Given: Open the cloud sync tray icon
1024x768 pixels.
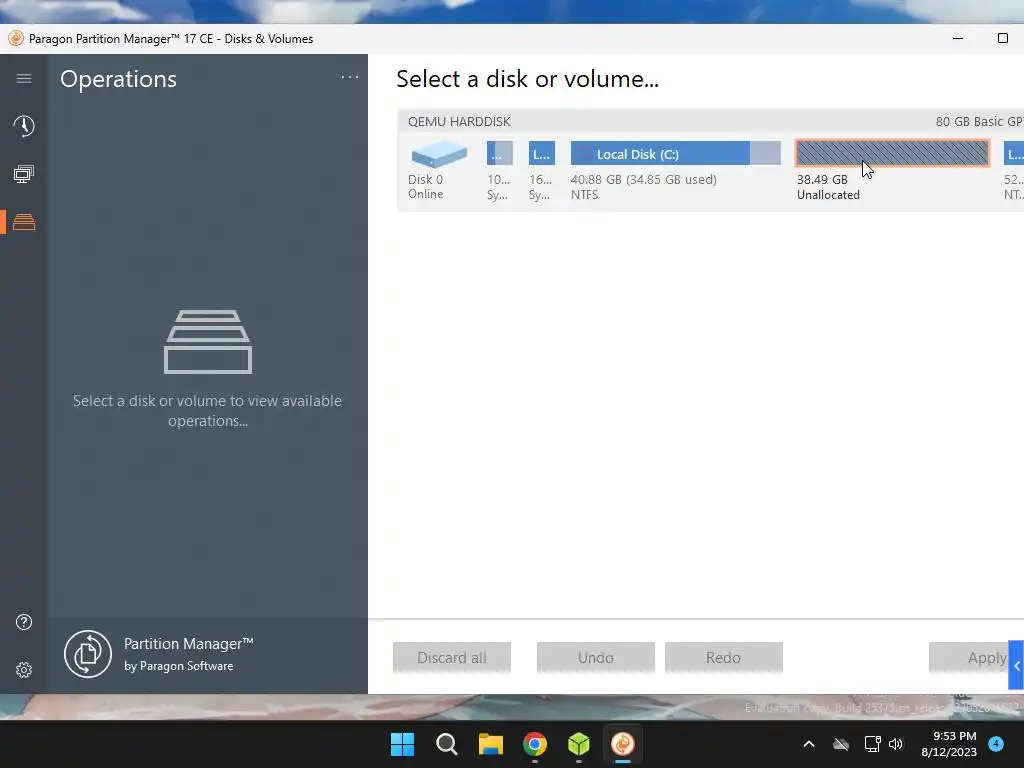Looking at the screenshot, I should 841,744.
